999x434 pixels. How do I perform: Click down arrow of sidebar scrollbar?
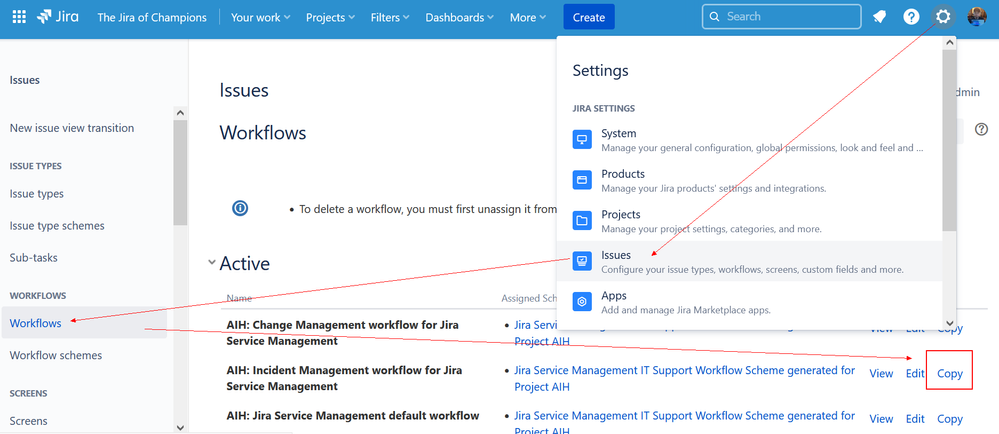180,427
